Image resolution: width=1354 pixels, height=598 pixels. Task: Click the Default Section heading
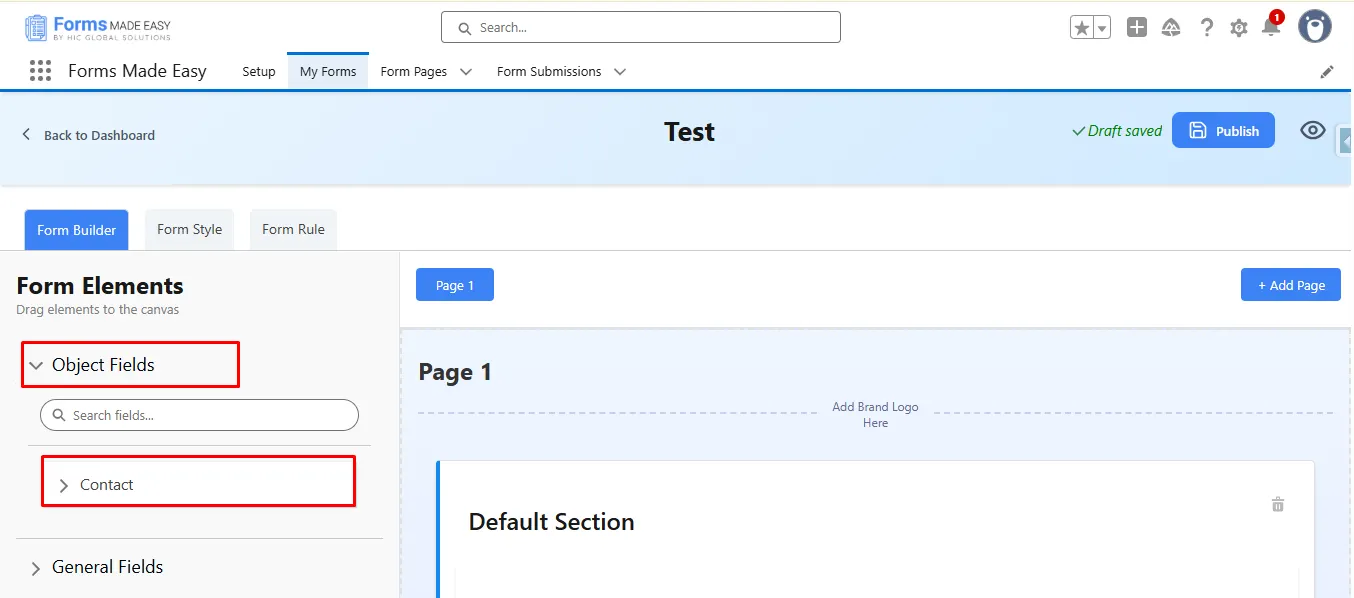tap(551, 522)
